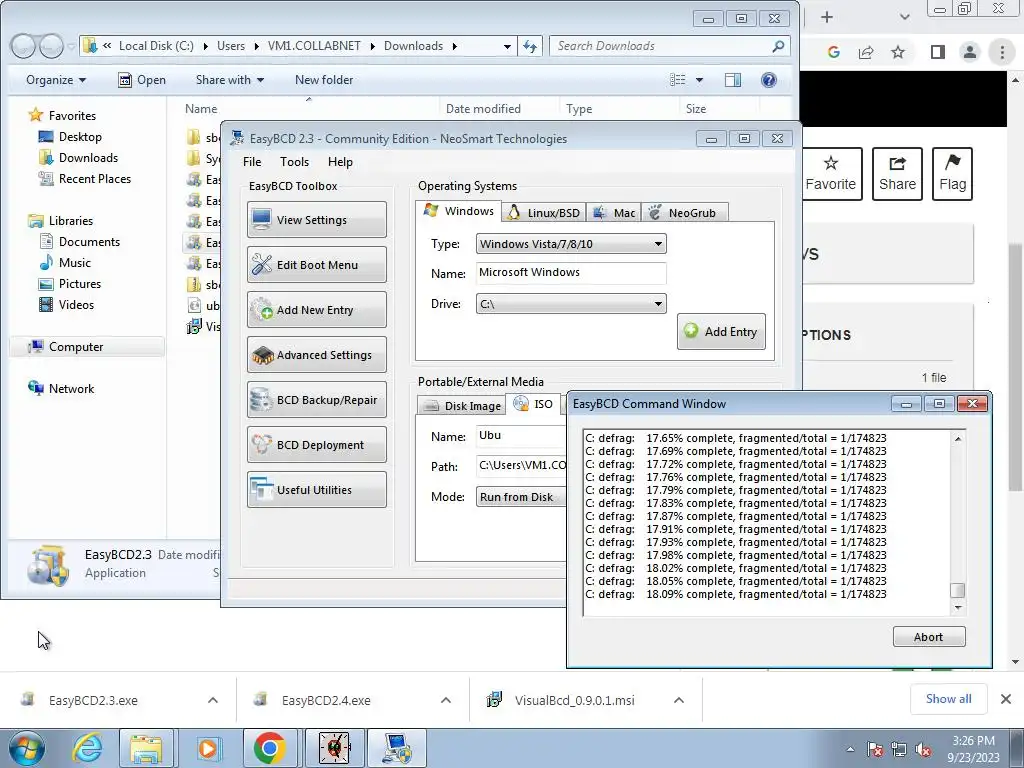The width and height of the screenshot is (1024, 768).
Task: Expand the Drive dropdown
Action: point(571,304)
